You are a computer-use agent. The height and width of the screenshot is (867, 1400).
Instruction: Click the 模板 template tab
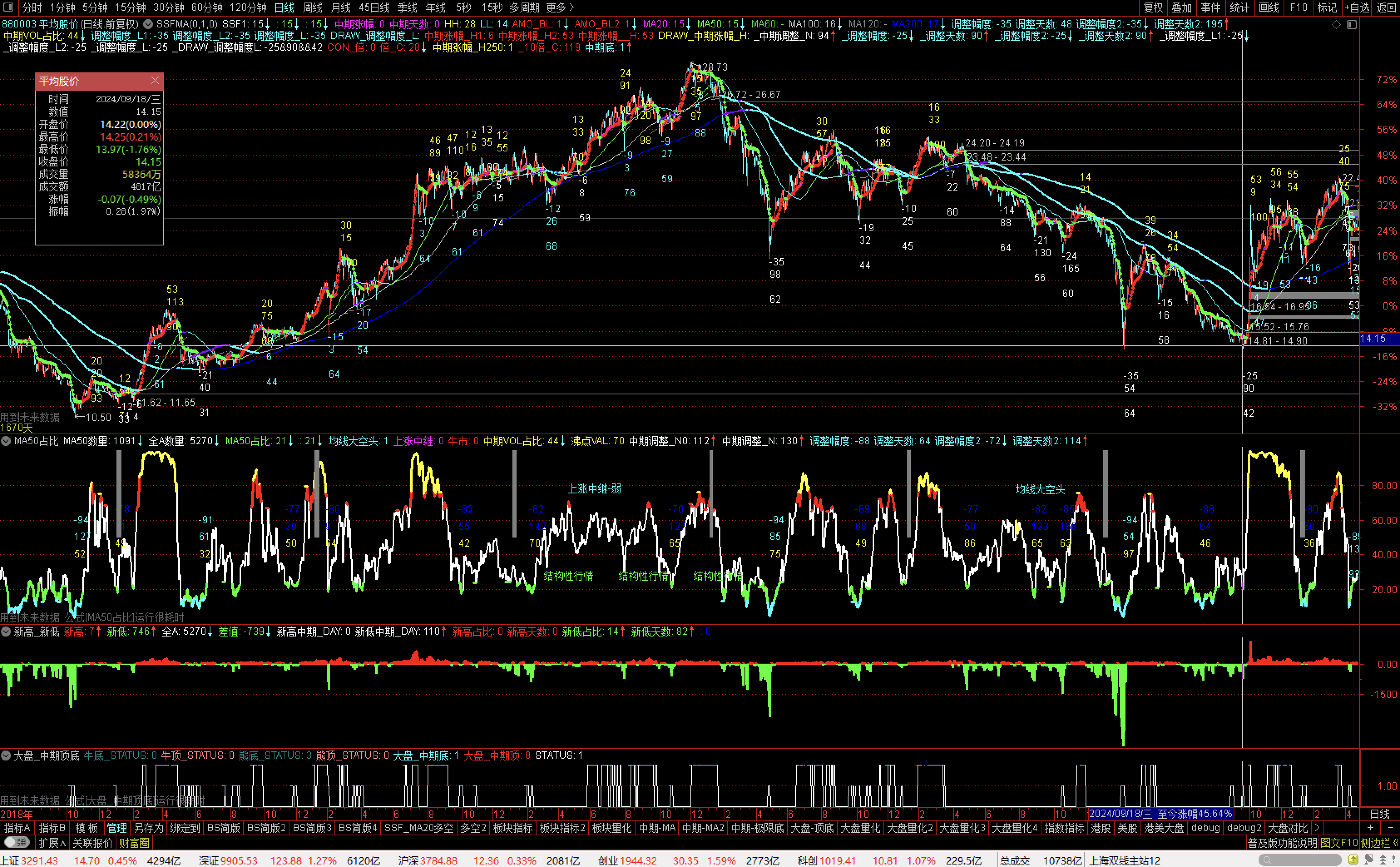(87, 827)
